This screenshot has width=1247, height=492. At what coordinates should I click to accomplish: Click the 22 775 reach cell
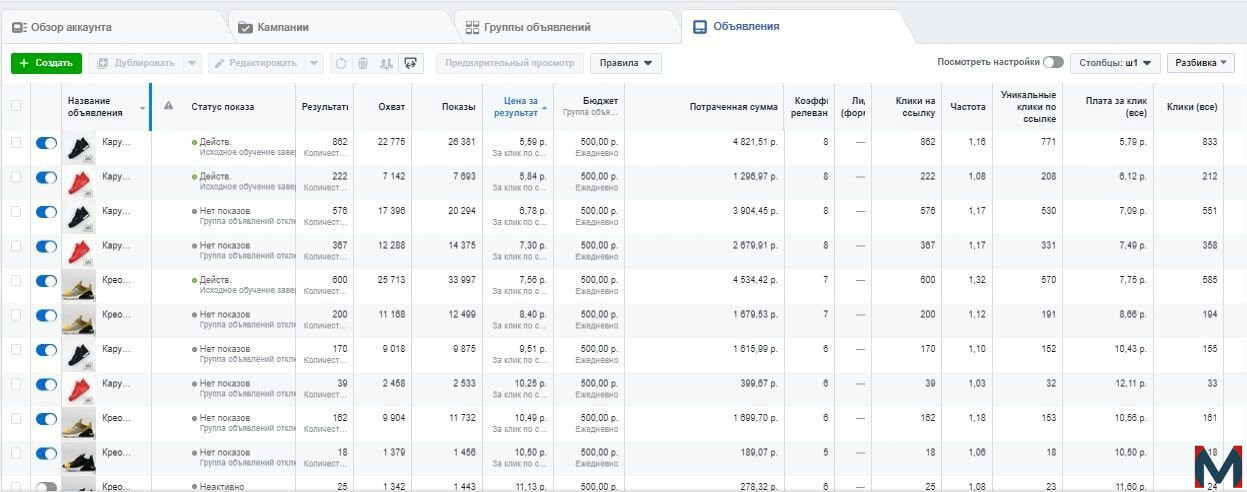[x=391, y=142]
